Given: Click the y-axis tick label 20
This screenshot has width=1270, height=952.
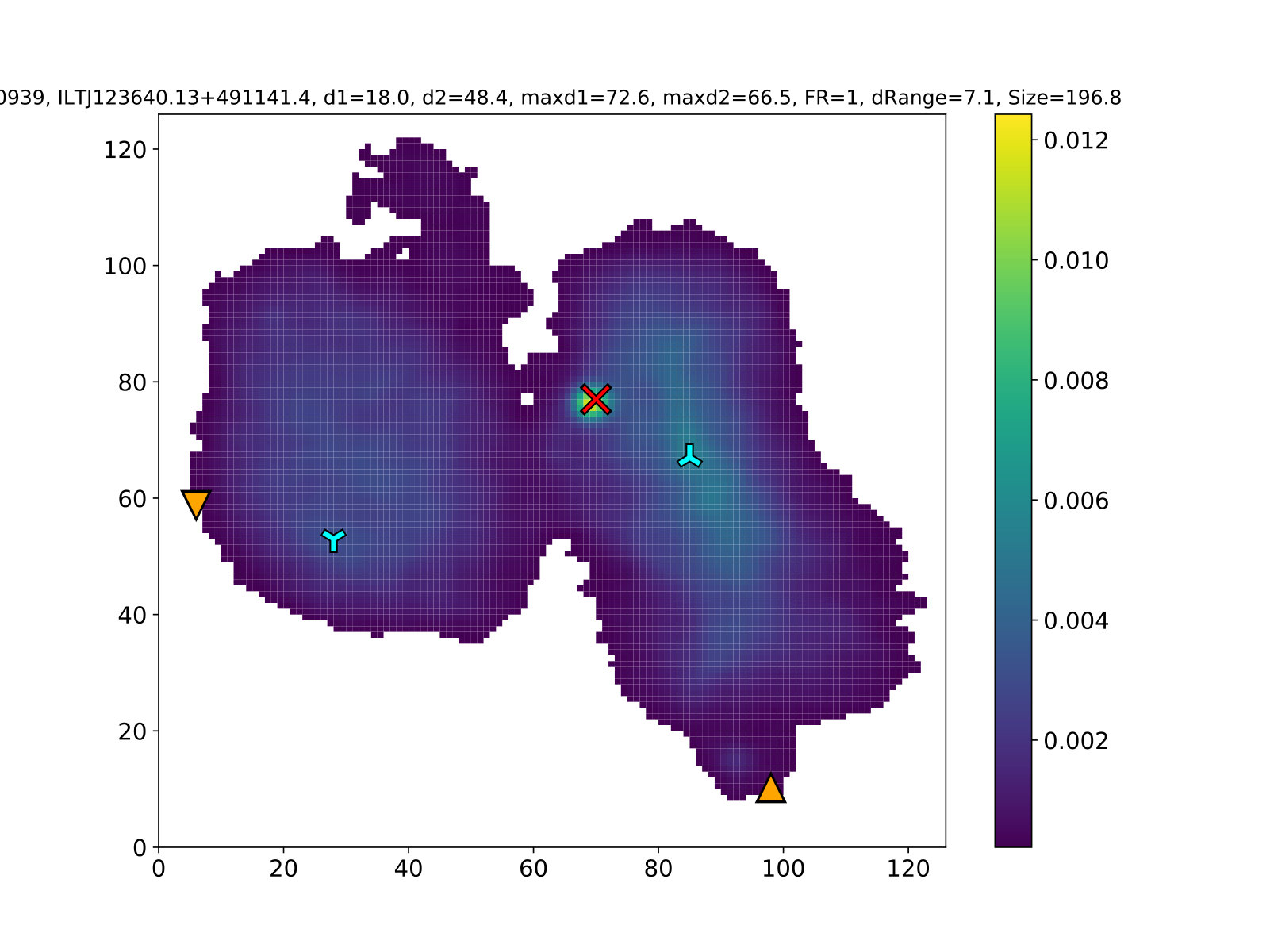Looking at the screenshot, I should click(132, 731).
